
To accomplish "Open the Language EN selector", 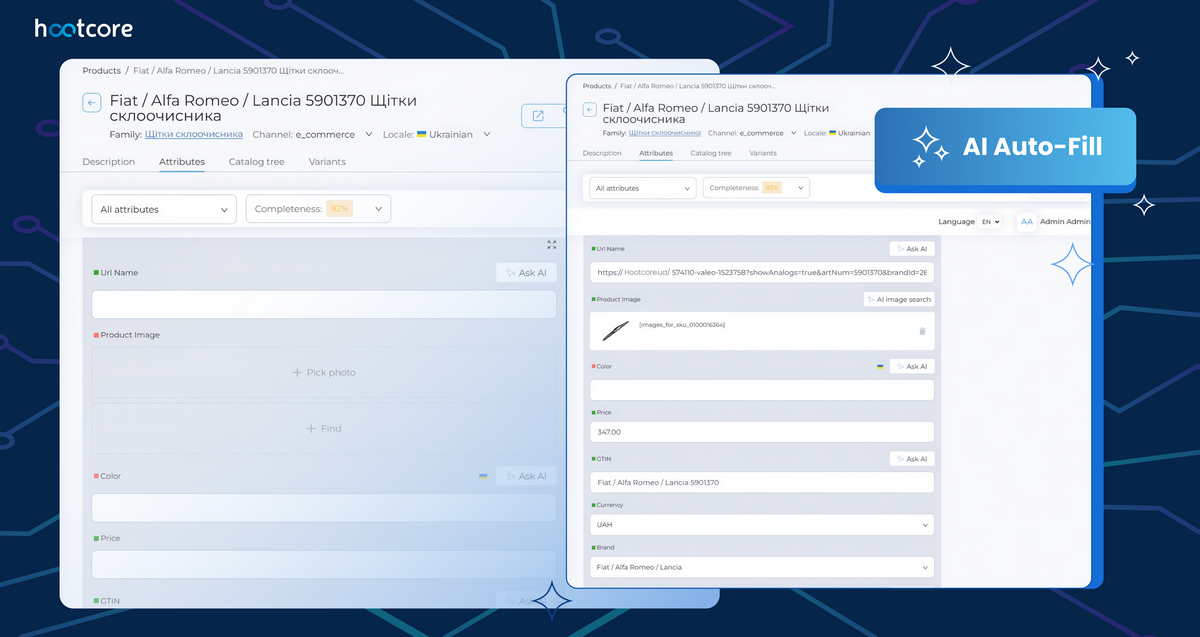I will [x=989, y=222].
